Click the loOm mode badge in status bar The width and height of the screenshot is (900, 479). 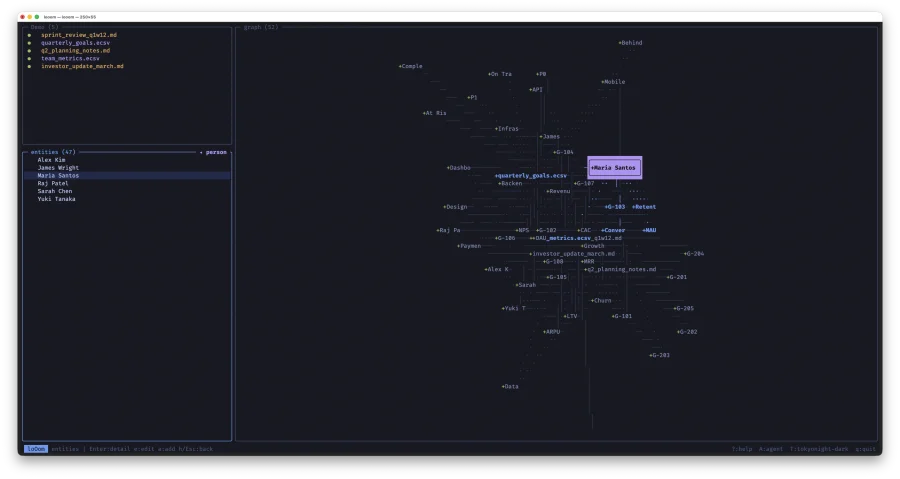click(x=35, y=449)
